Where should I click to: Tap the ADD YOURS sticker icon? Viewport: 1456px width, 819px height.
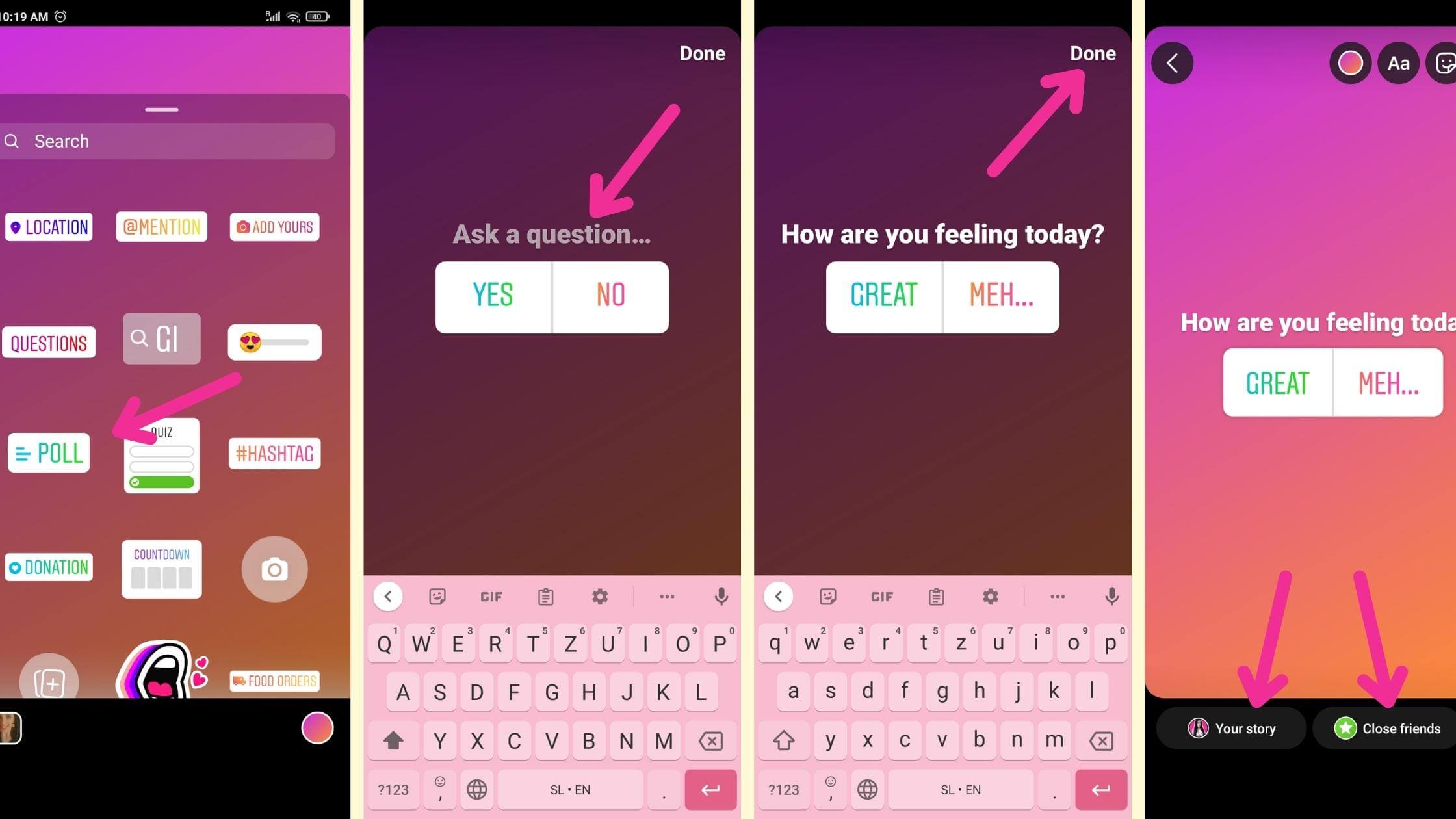point(275,226)
